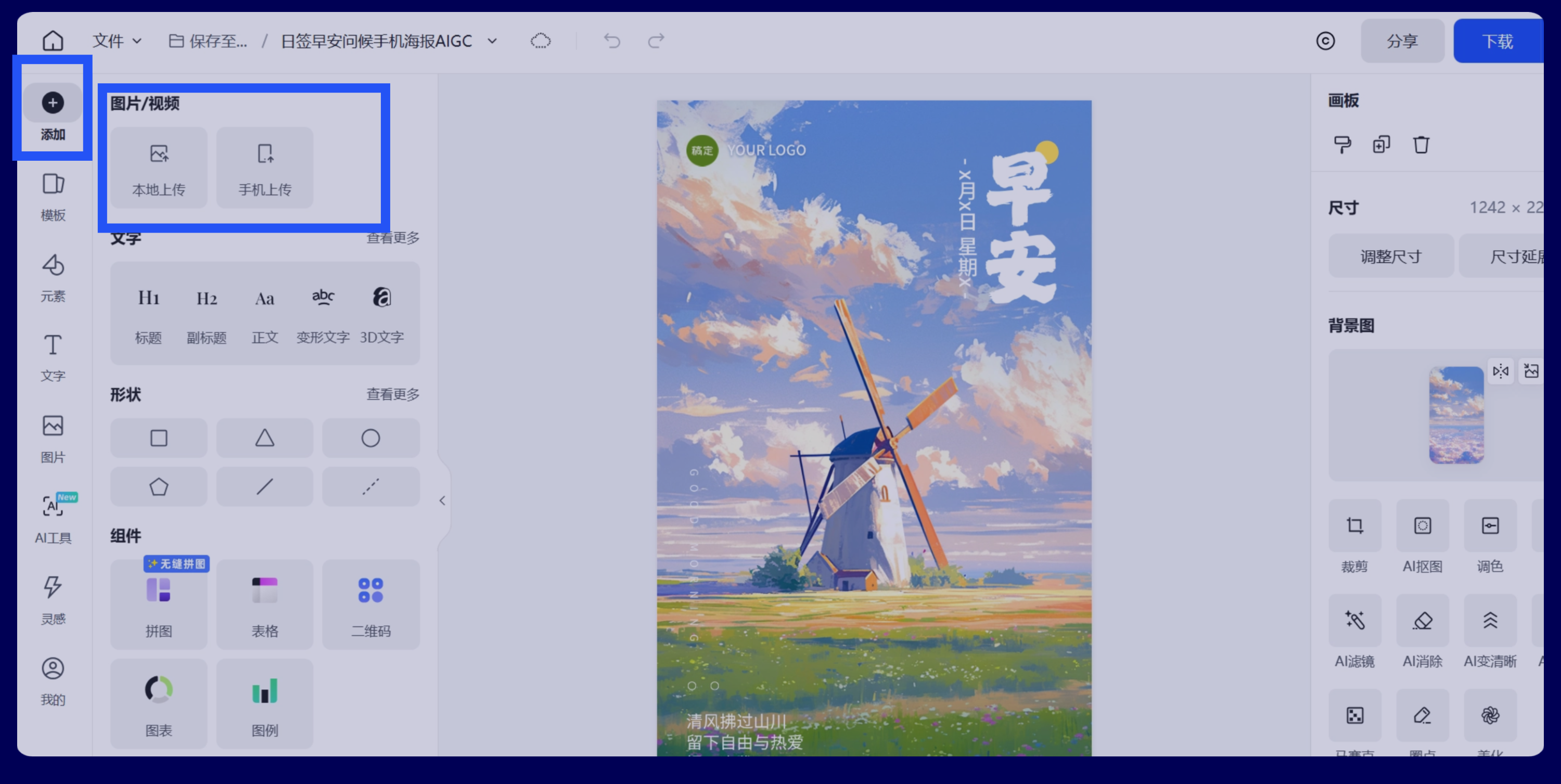1561x784 pixels.
Task: Go to the home page icon
Action: coord(53,41)
